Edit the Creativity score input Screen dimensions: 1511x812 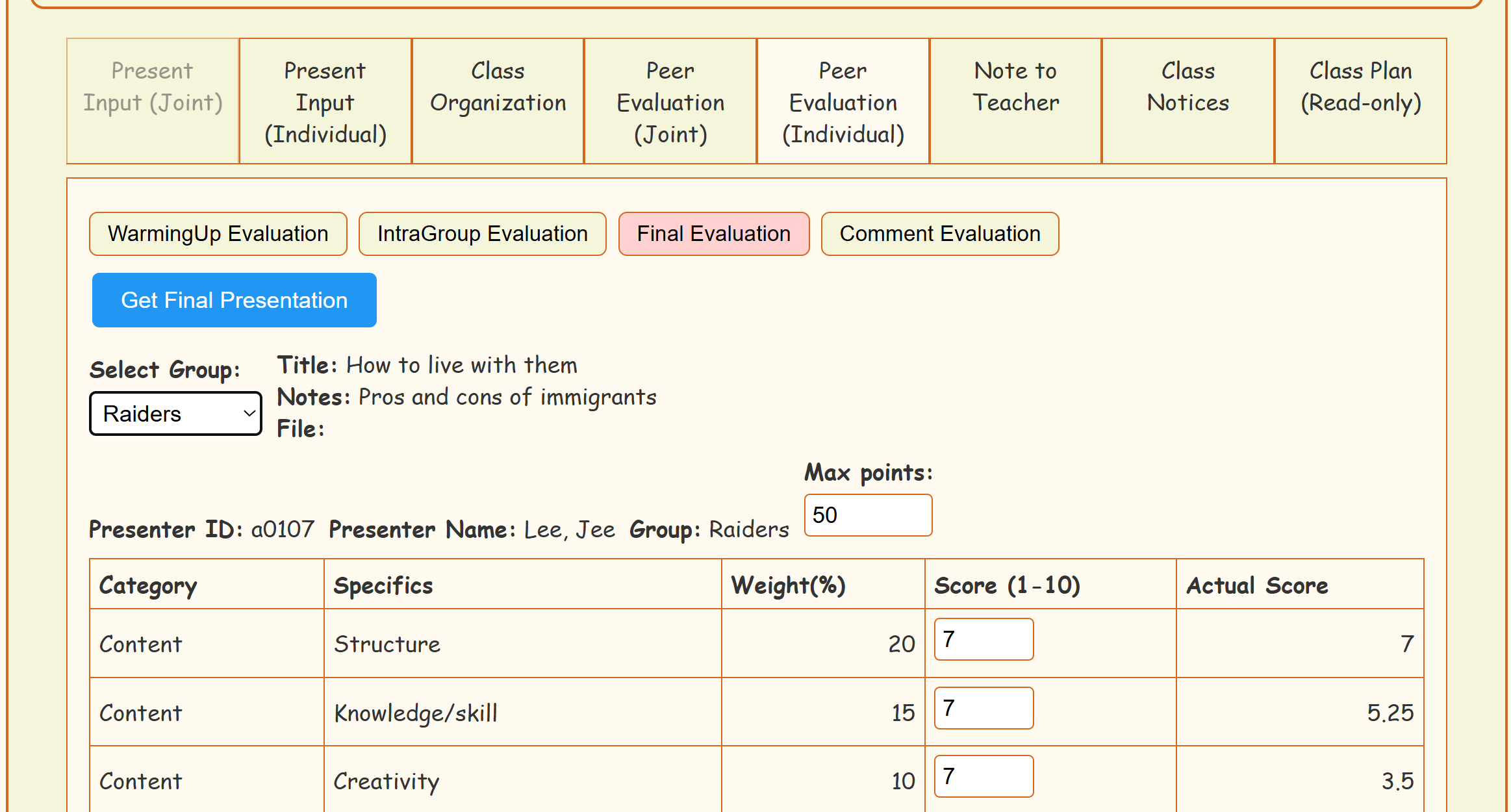984,776
